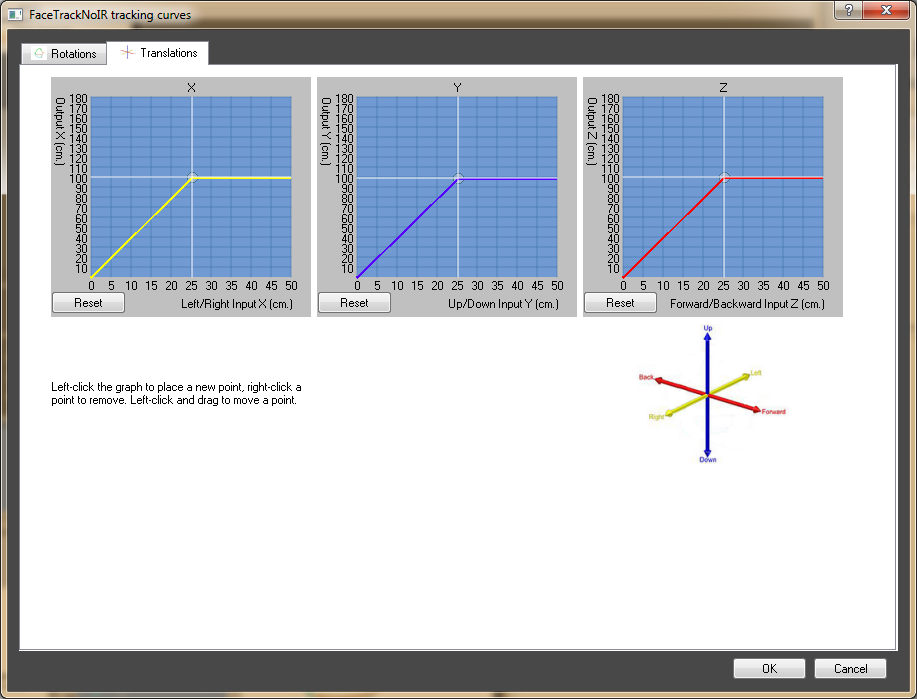The height and width of the screenshot is (699, 917).
Task: Click the 'Right' label in axis diagram
Action: click(x=656, y=417)
